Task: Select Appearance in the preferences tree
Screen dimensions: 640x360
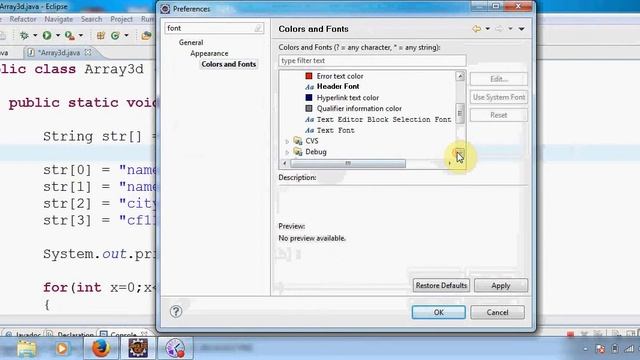Action: 209,53
